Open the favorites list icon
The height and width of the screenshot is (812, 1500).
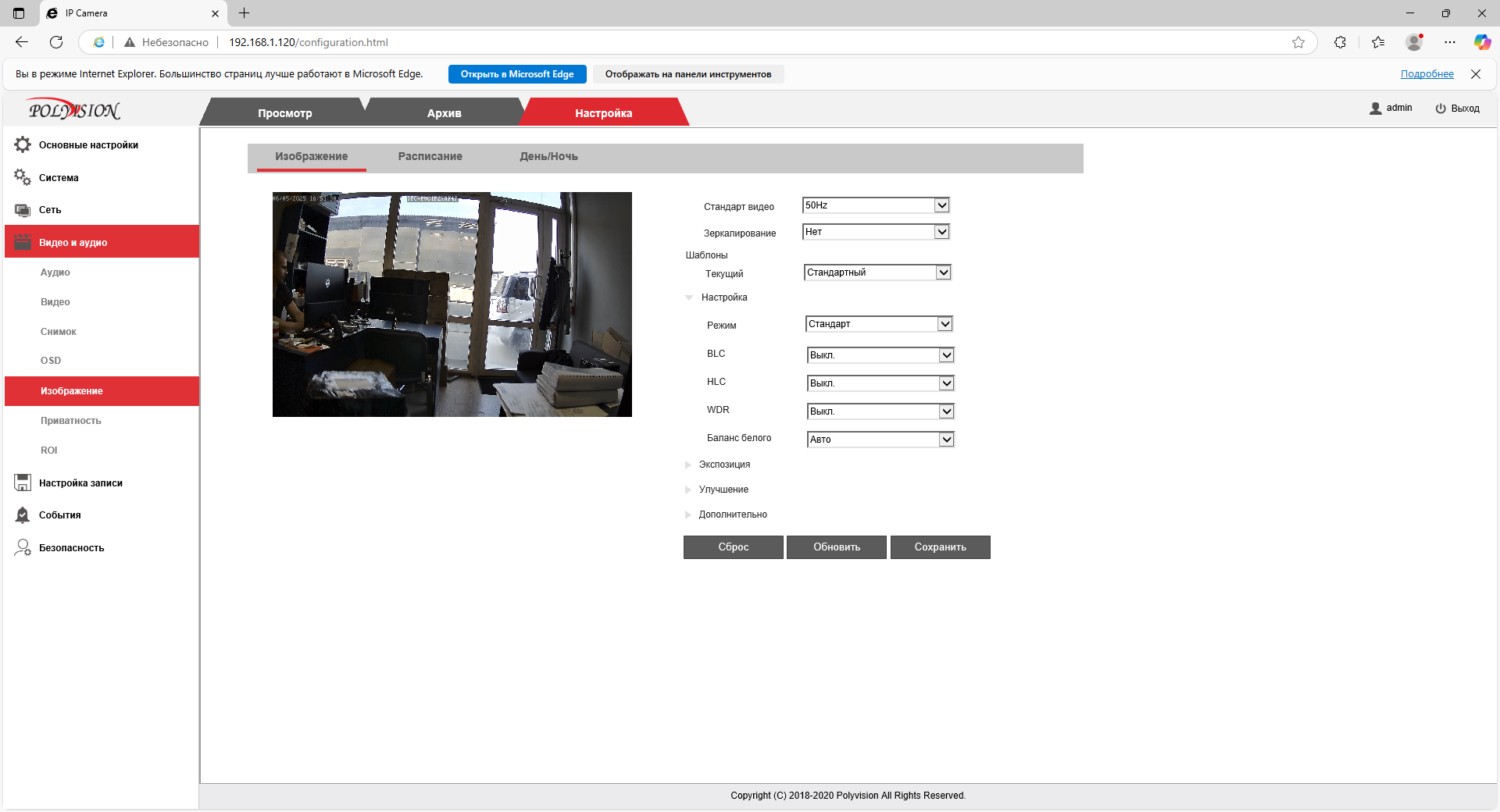(1378, 42)
